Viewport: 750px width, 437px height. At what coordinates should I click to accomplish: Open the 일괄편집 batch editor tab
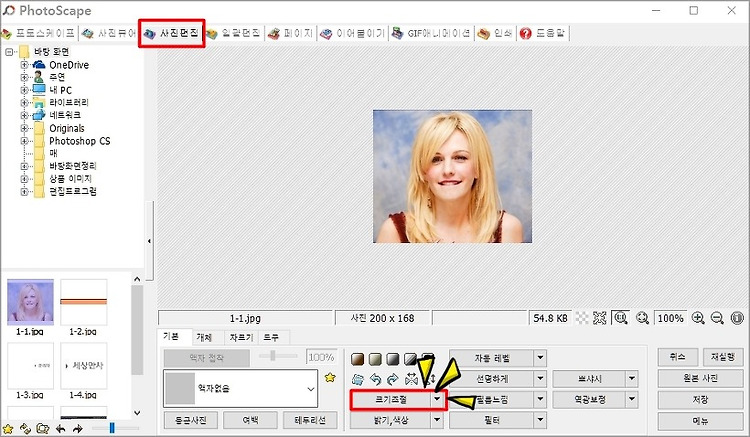point(233,33)
